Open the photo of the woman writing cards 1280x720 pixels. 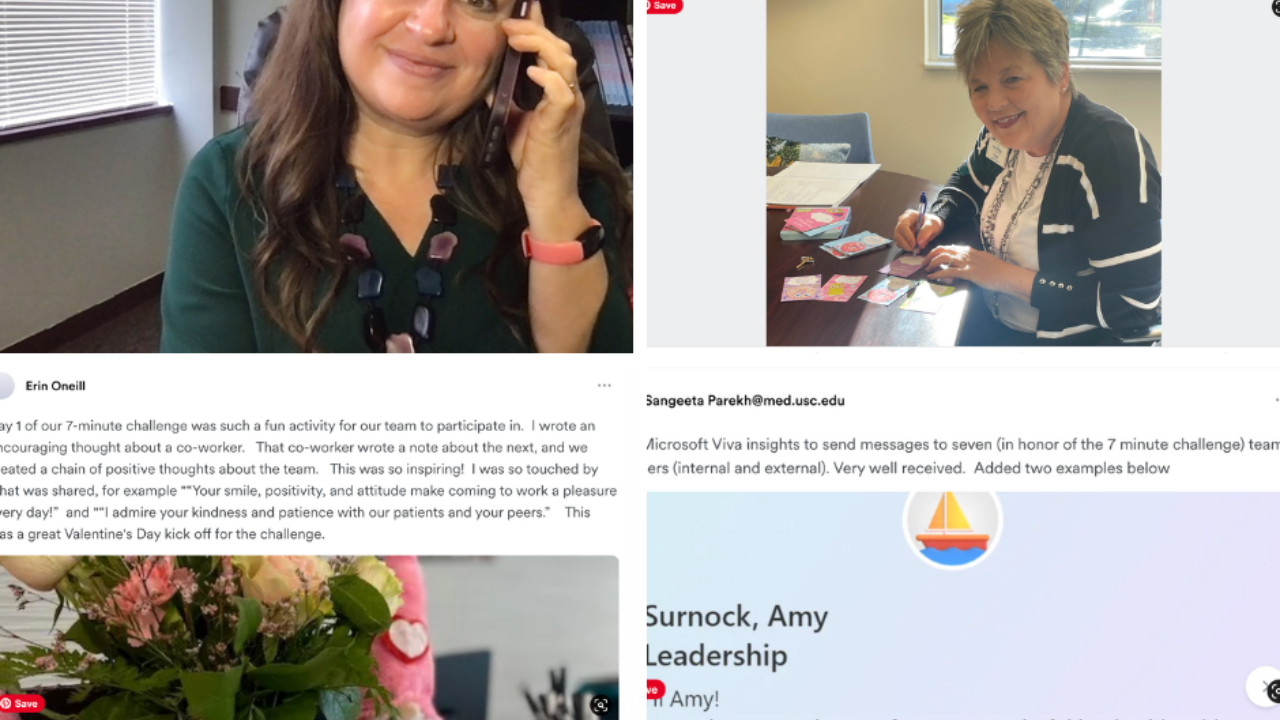click(963, 173)
